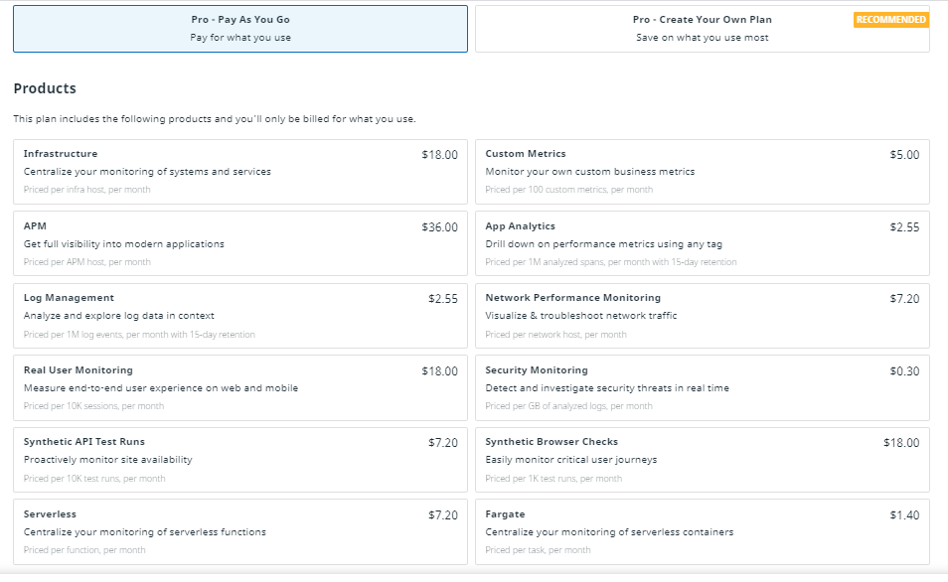Screen dimensions: 948x582
Task: Click the "Priced per 100 custom metrics" note
Action: (x=568, y=190)
